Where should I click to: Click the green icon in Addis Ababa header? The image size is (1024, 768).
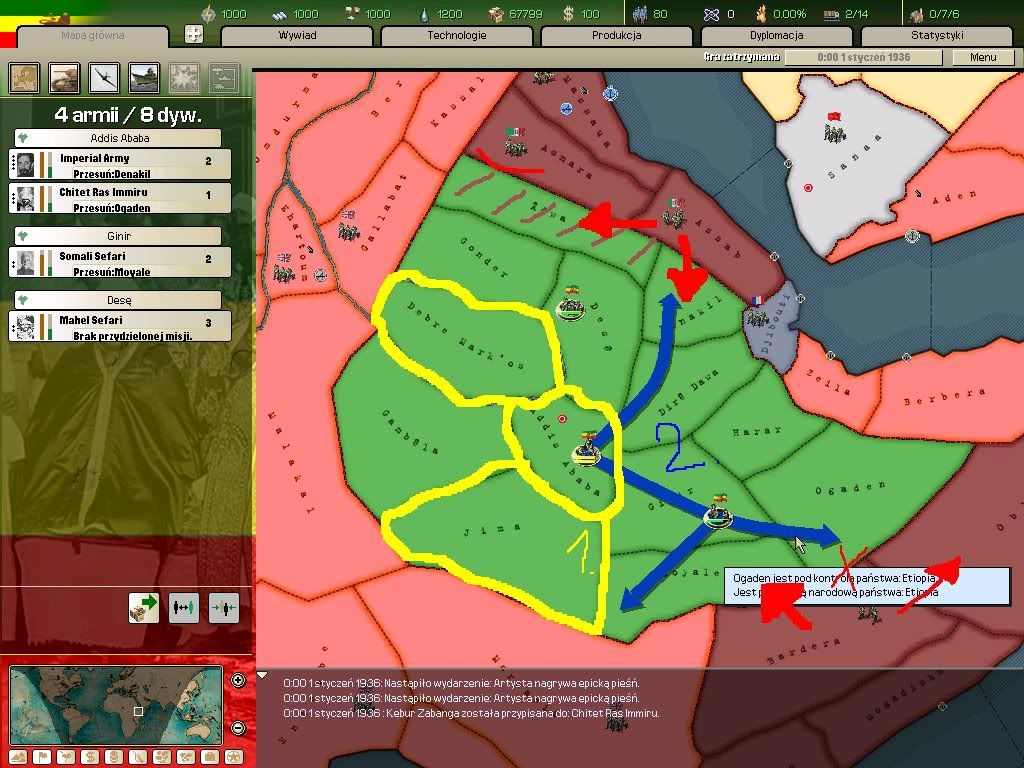(x=23, y=138)
